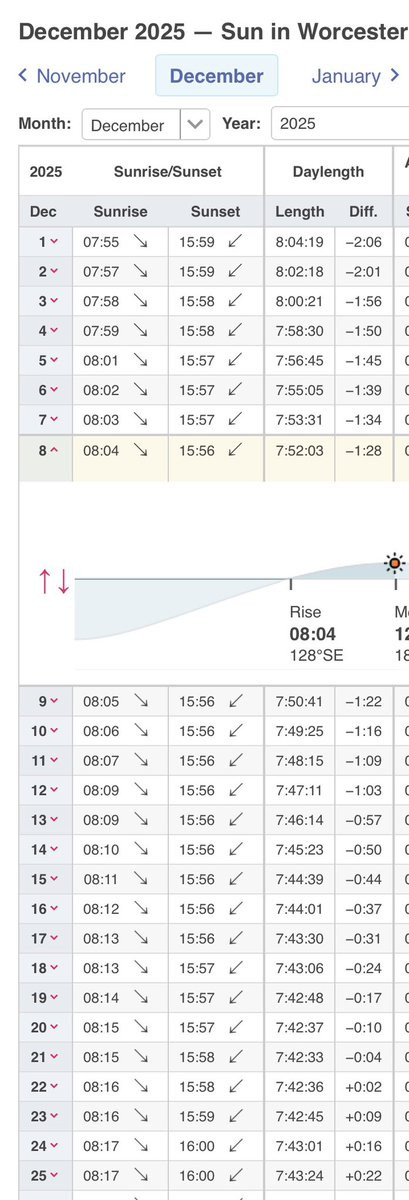The image size is (409, 1200).
Task: Expand details for Dec 21
Action: [x=46, y=1057]
